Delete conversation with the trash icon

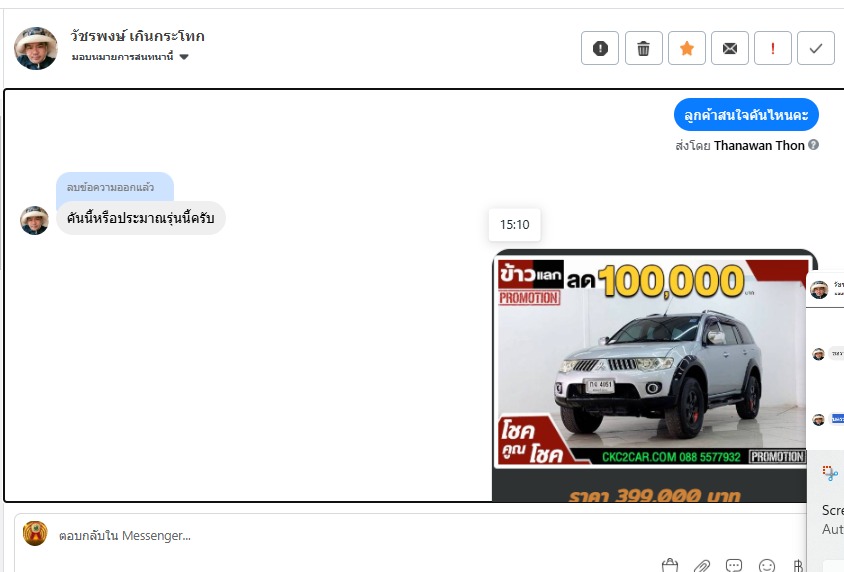[643, 48]
